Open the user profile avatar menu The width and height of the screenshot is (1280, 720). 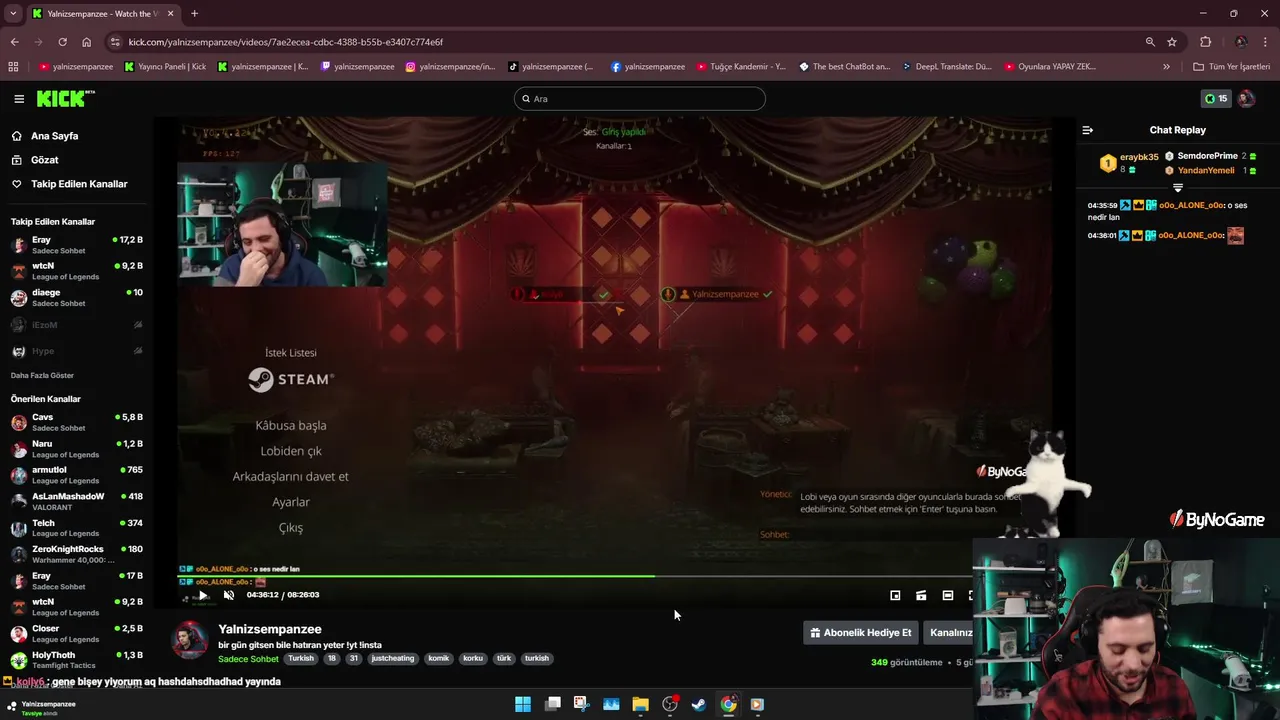click(x=1246, y=99)
